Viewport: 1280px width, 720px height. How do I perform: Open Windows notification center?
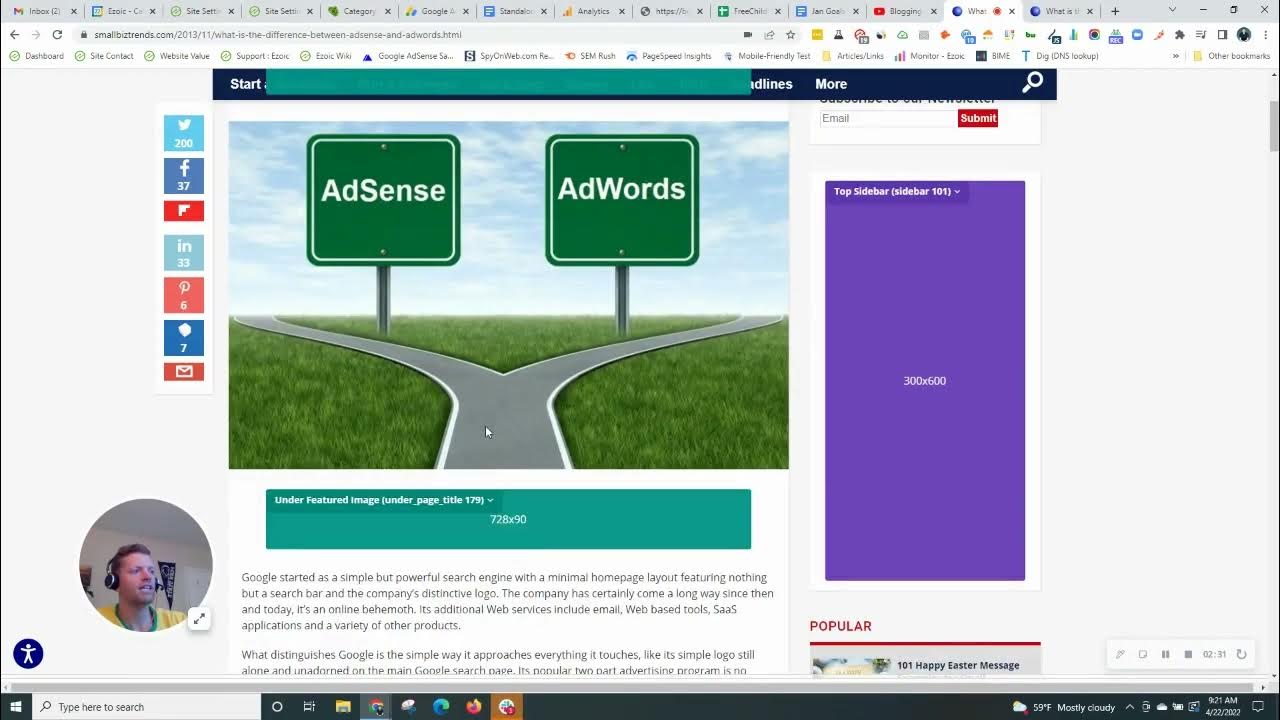tap(1260, 707)
